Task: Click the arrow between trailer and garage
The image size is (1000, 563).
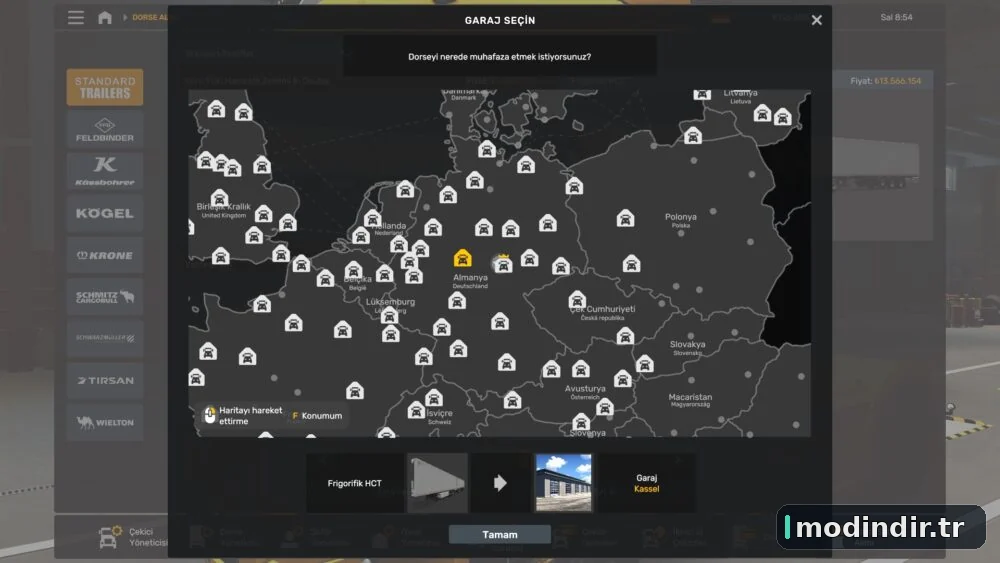Action: [x=500, y=483]
